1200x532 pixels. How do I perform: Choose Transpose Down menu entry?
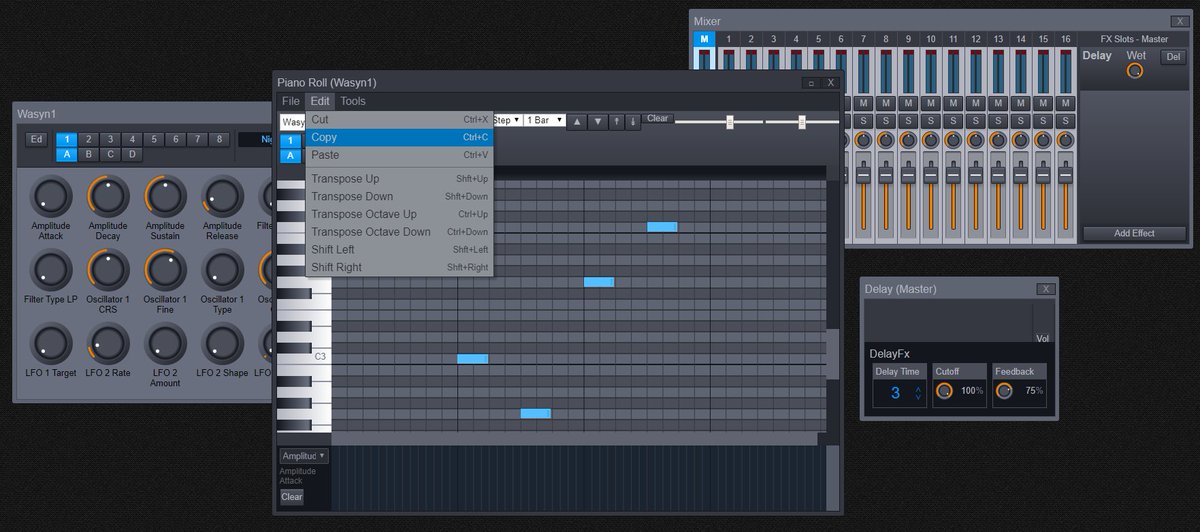(399, 196)
